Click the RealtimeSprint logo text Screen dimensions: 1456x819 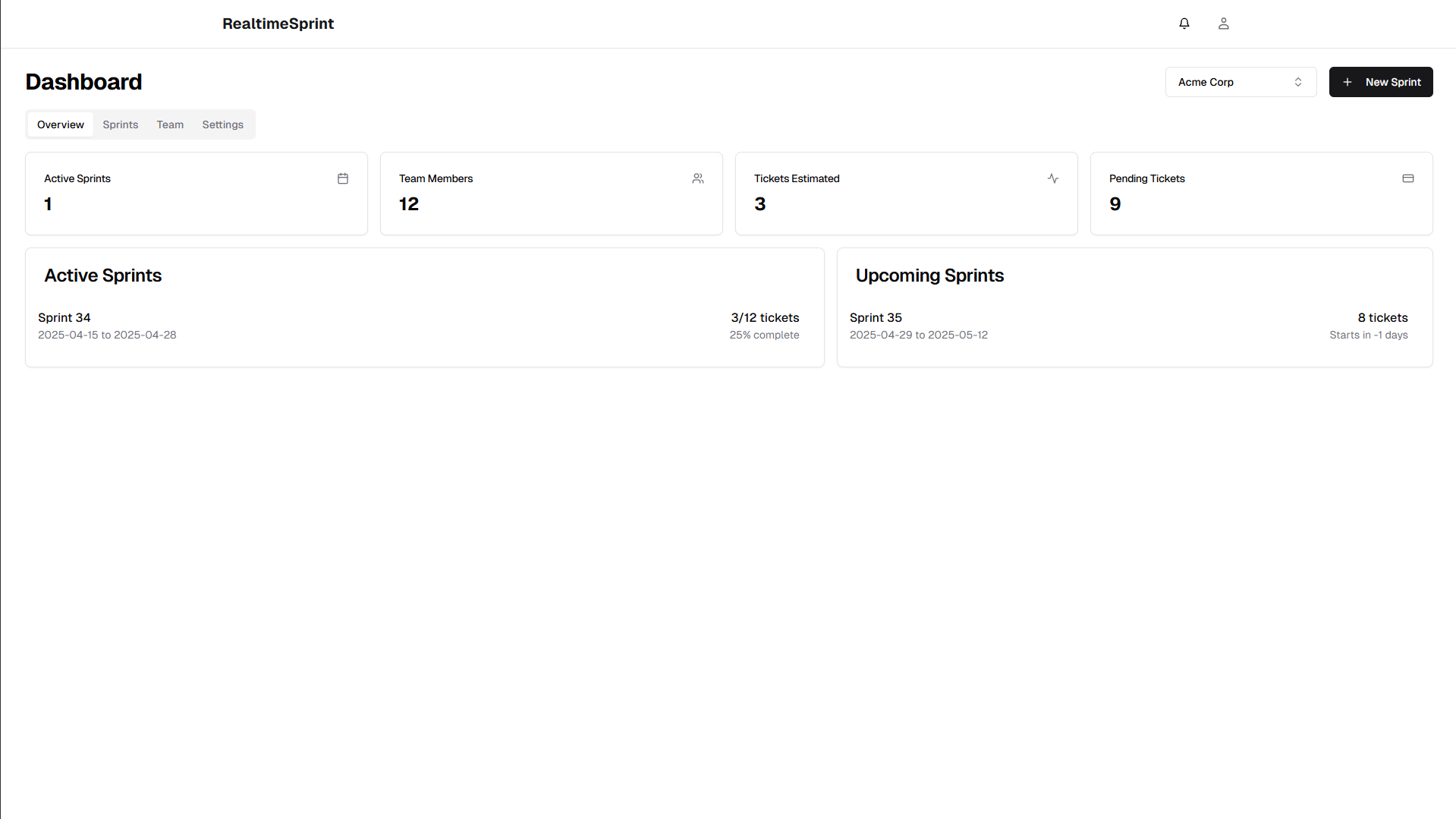pos(278,24)
